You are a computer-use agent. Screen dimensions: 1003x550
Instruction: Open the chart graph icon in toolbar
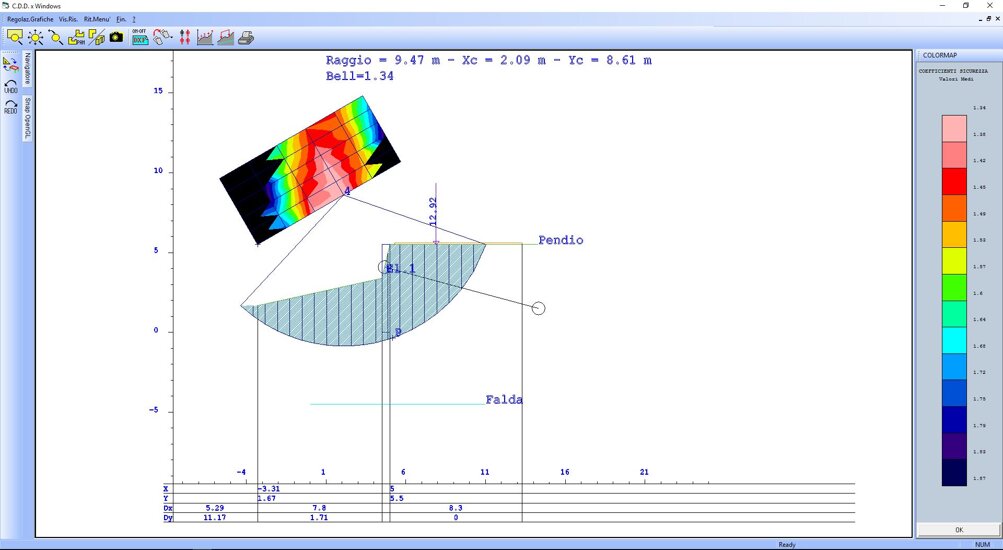(205, 37)
